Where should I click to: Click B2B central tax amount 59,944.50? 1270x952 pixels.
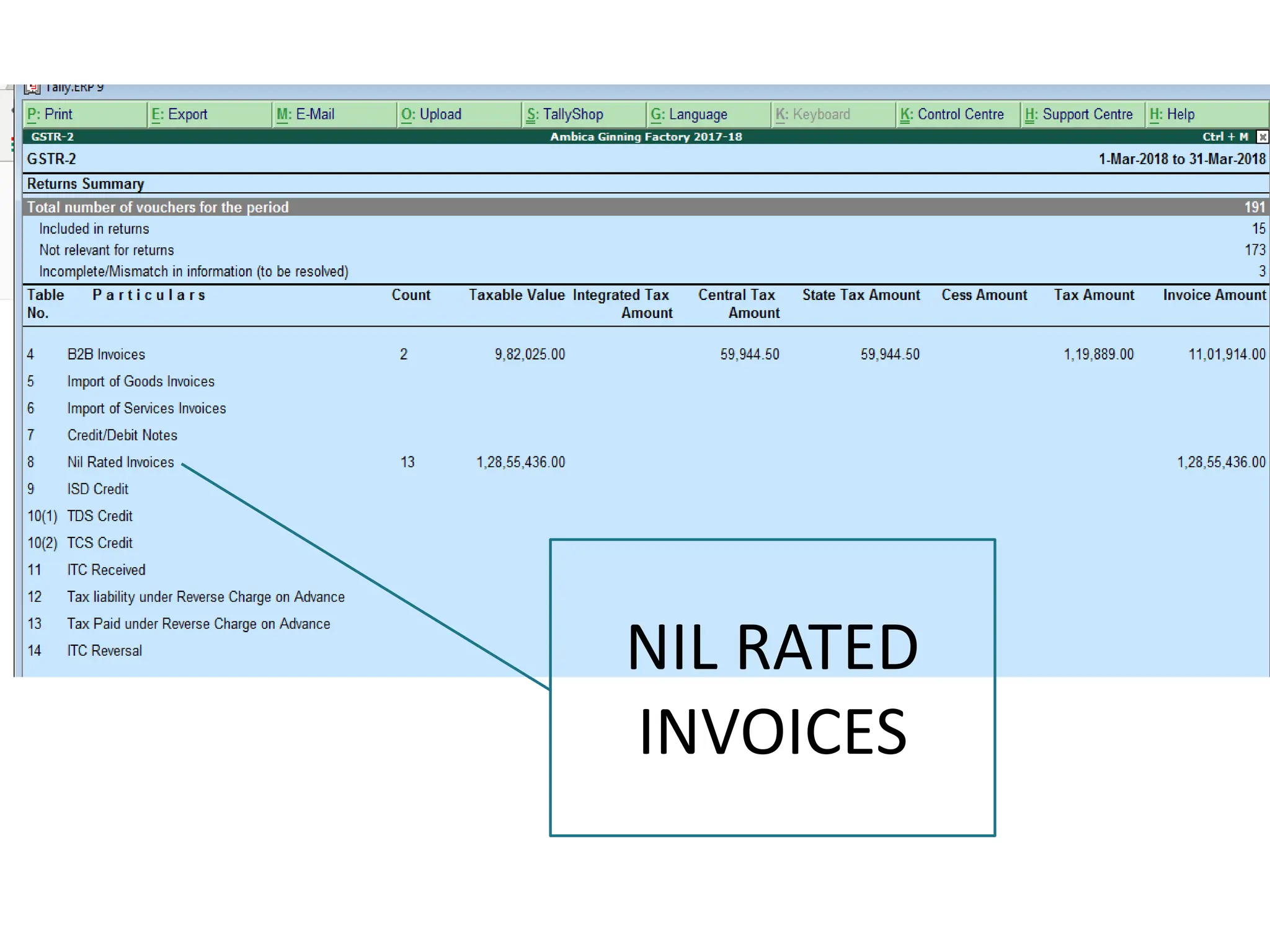point(749,355)
